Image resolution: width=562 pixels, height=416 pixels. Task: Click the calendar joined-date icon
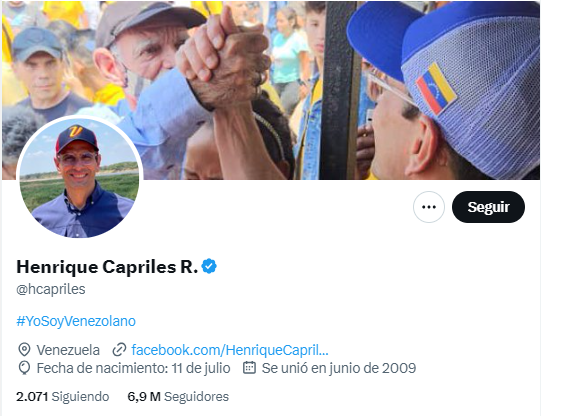pyautogui.click(x=249, y=368)
